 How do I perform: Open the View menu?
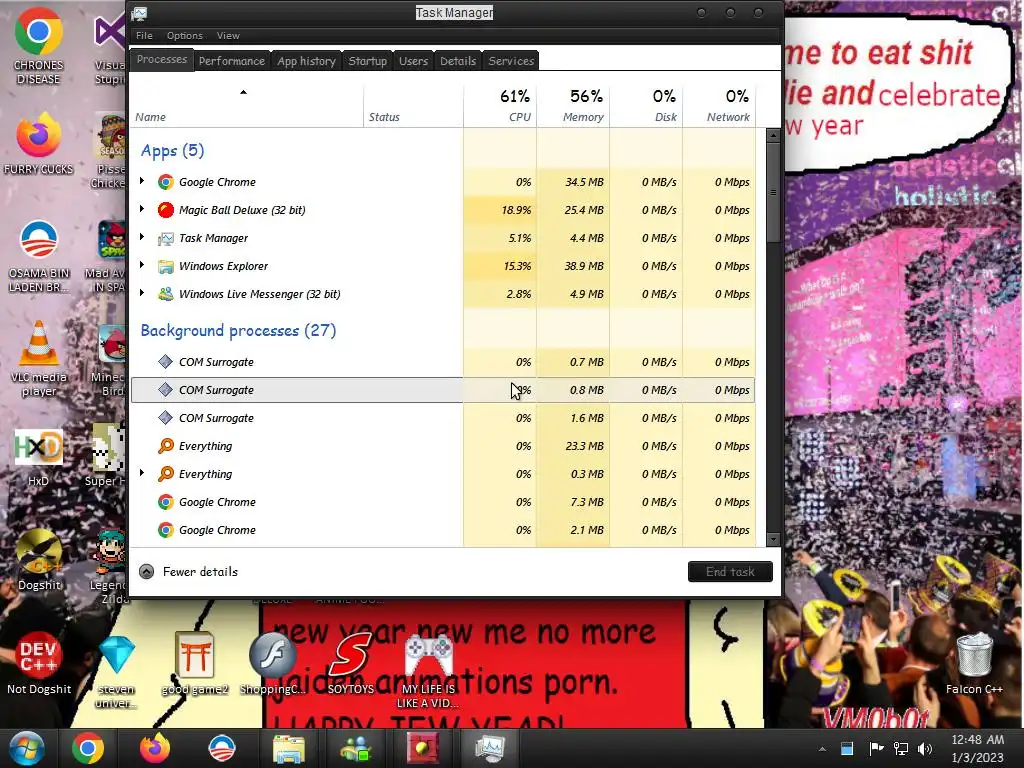point(228,36)
